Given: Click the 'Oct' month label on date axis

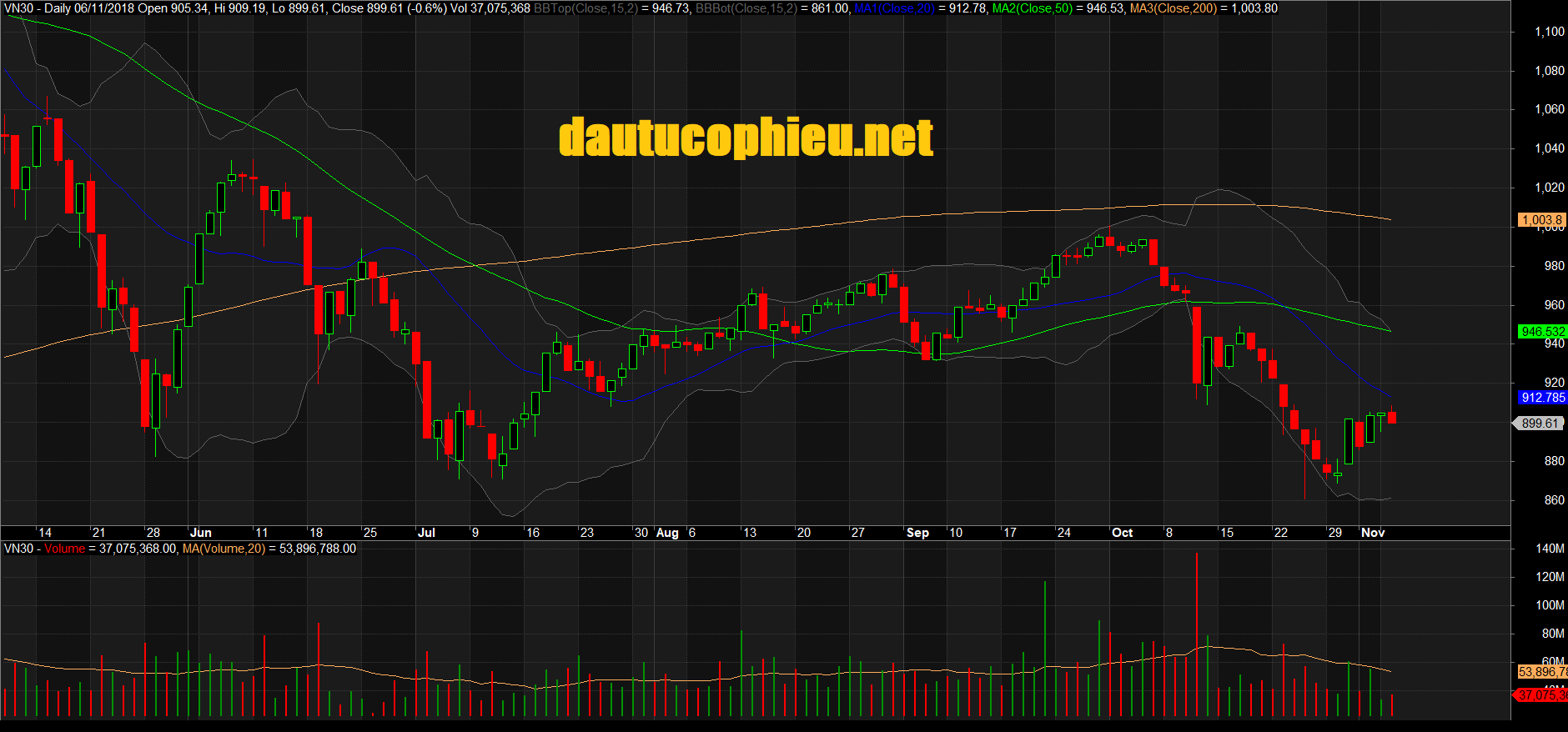Looking at the screenshot, I should click(x=1123, y=533).
